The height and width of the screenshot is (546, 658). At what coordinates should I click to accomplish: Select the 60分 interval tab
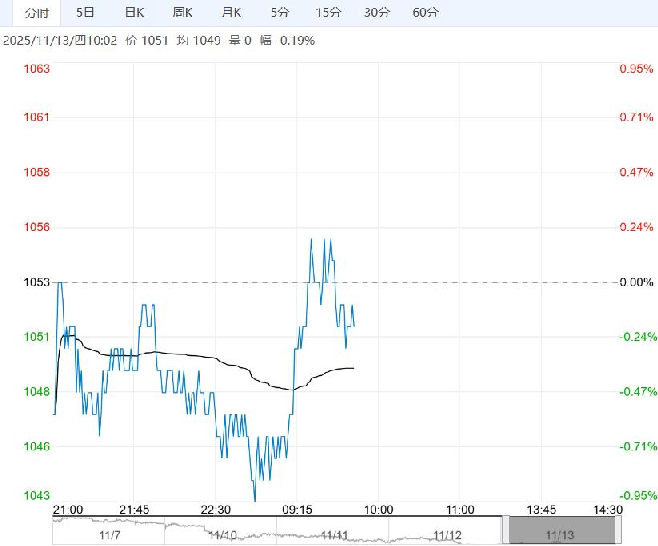point(425,13)
